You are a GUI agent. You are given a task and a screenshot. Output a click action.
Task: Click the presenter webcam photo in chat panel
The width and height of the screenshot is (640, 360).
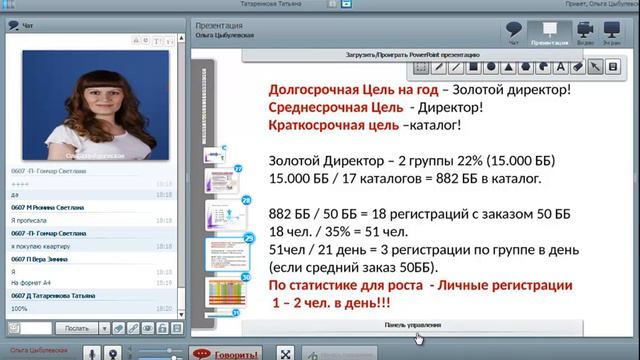click(x=96, y=105)
